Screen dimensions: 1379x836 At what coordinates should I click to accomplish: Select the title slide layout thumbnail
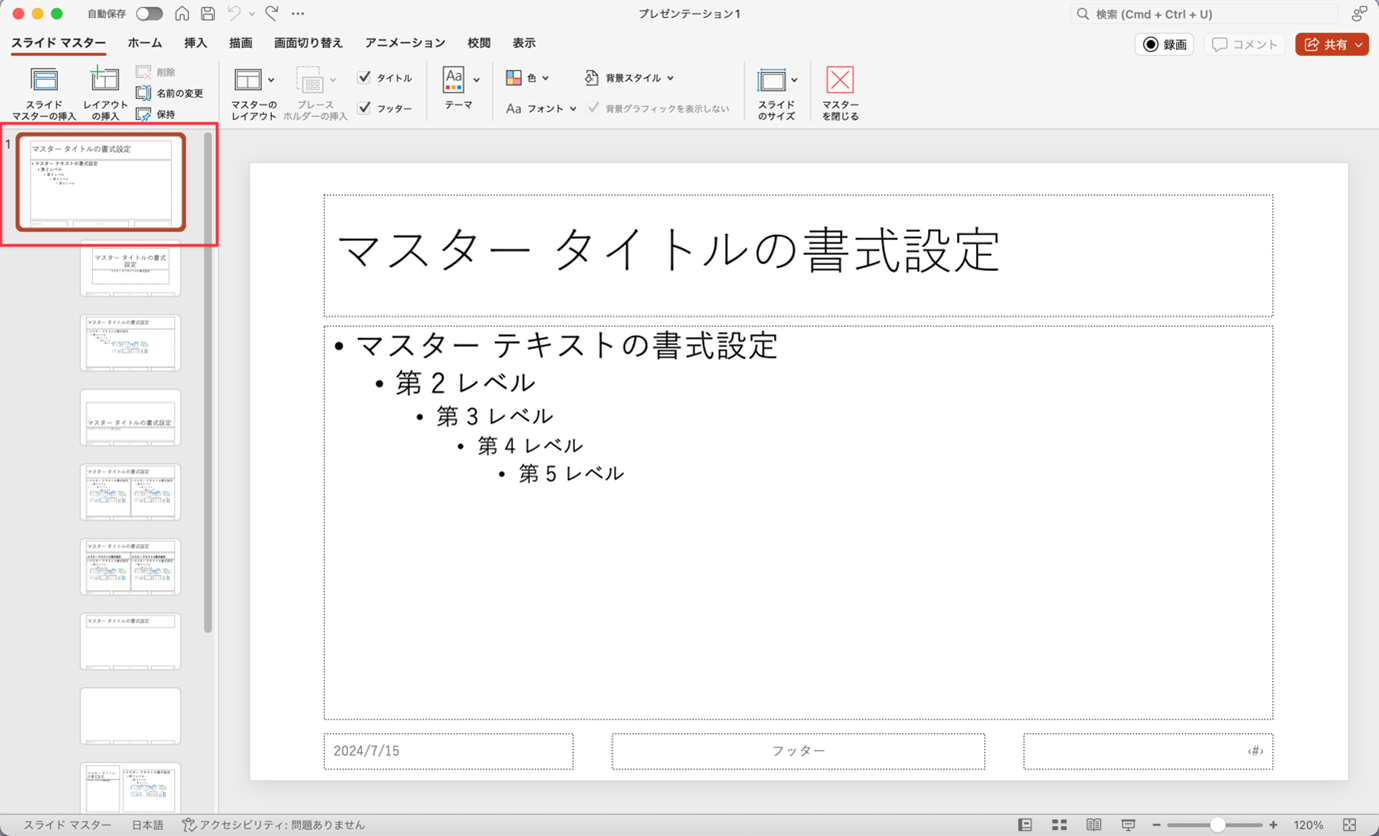tap(131, 268)
